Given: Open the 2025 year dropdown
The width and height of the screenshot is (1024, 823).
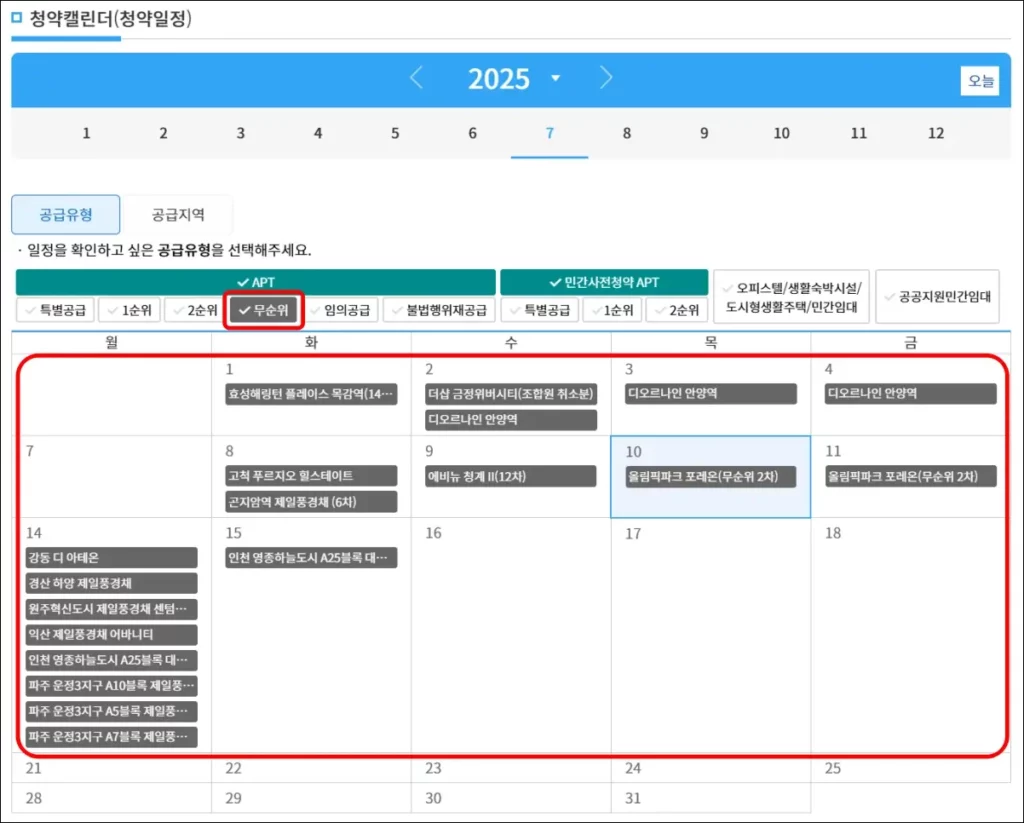Looking at the screenshot, I should coord(555,78).
